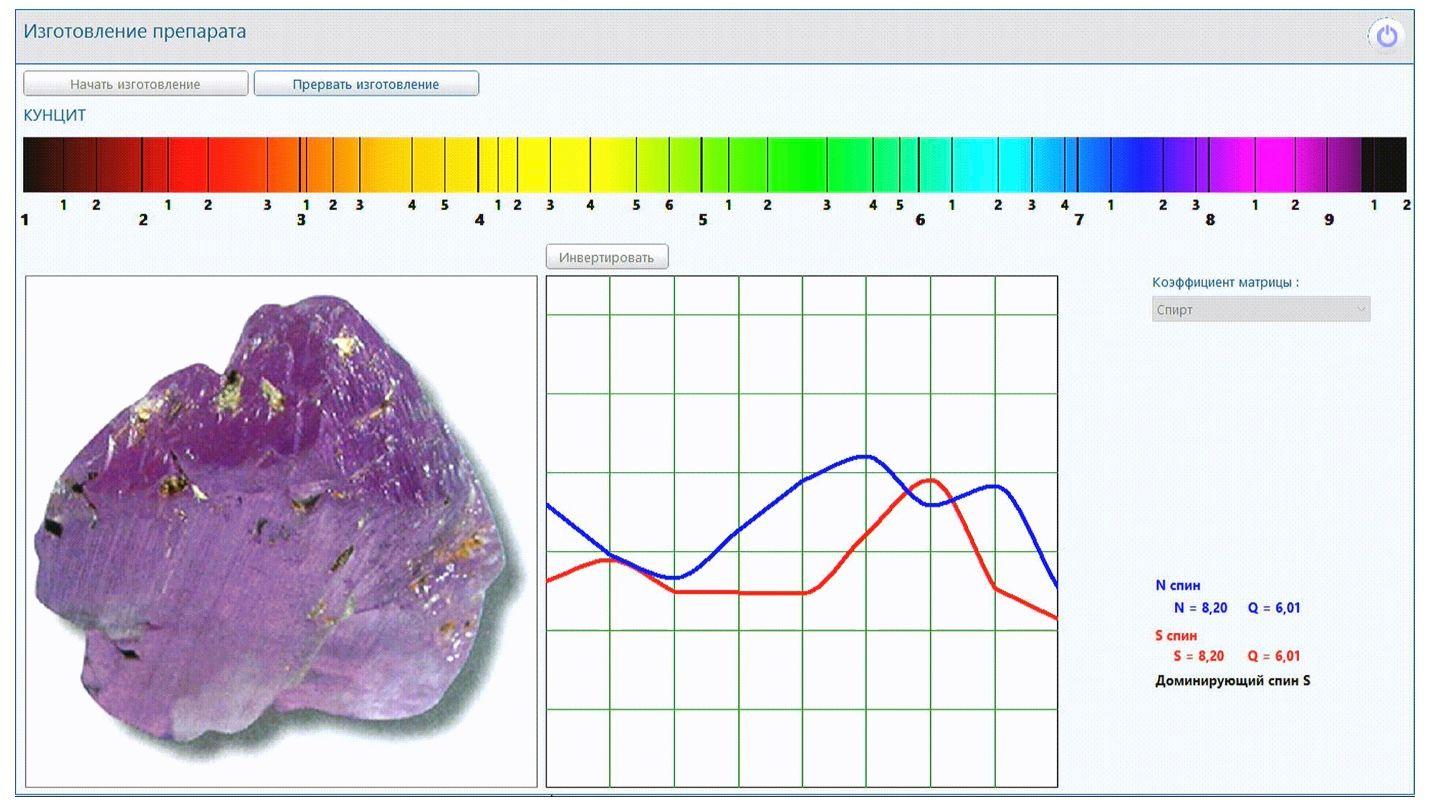Select the blue 'N спин' label
1433x806 pixels.
tap(1178, 586)
